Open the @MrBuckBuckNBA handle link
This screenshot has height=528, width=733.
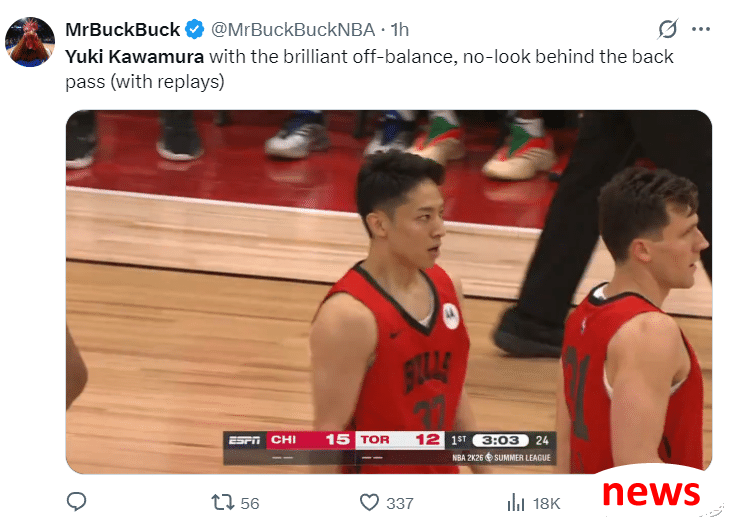pyautogui.click(x=293, y=29)
